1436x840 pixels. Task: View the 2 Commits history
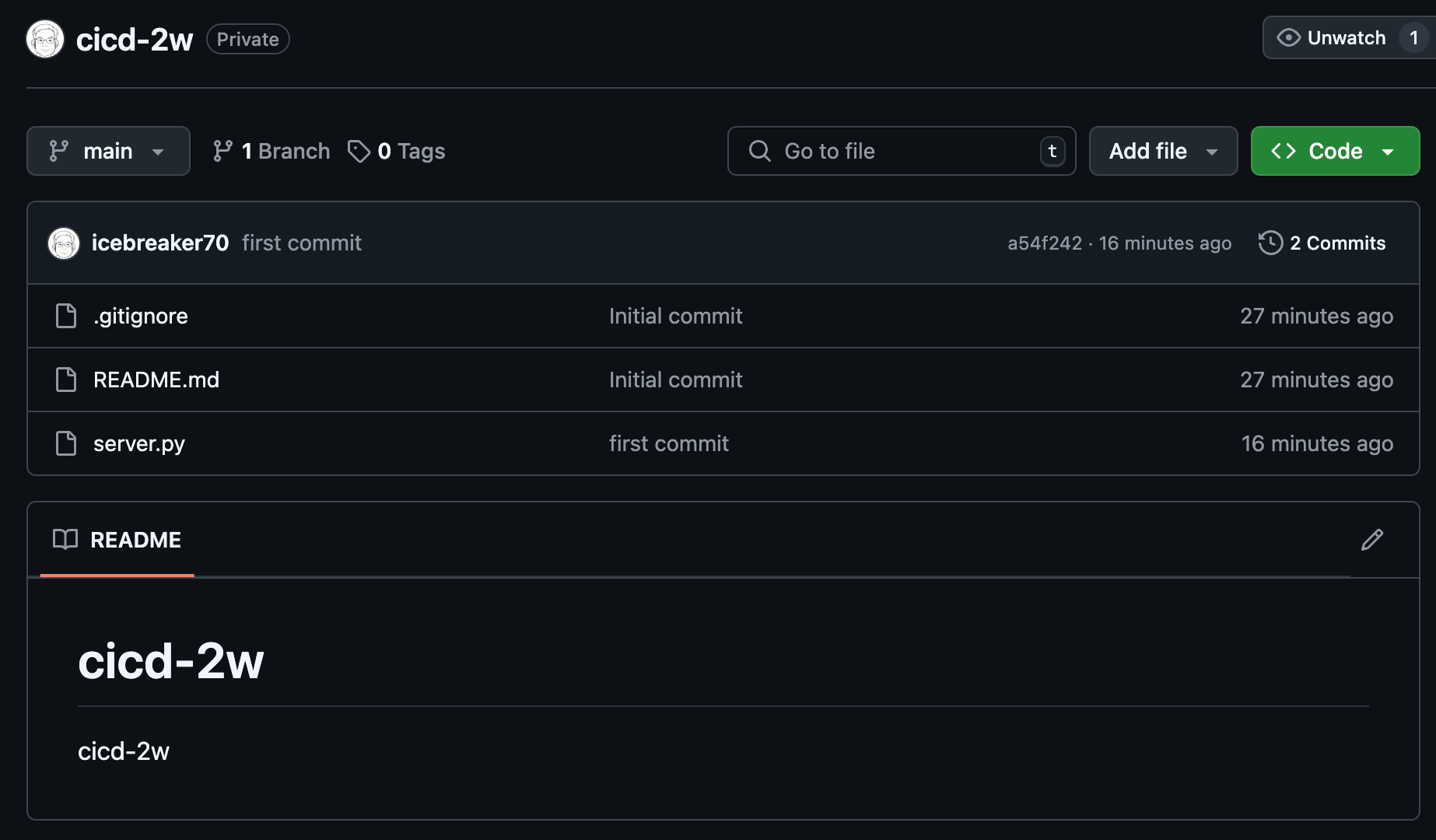[1337, 243]
